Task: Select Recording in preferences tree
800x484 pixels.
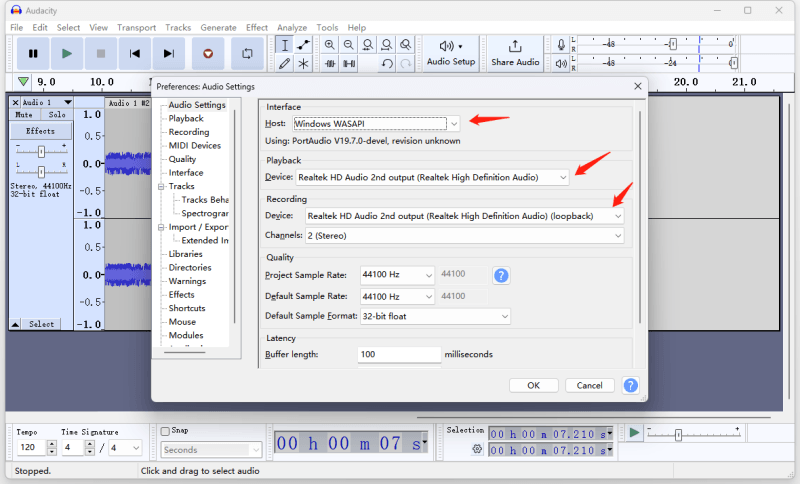Action: [x=189, y=132]
